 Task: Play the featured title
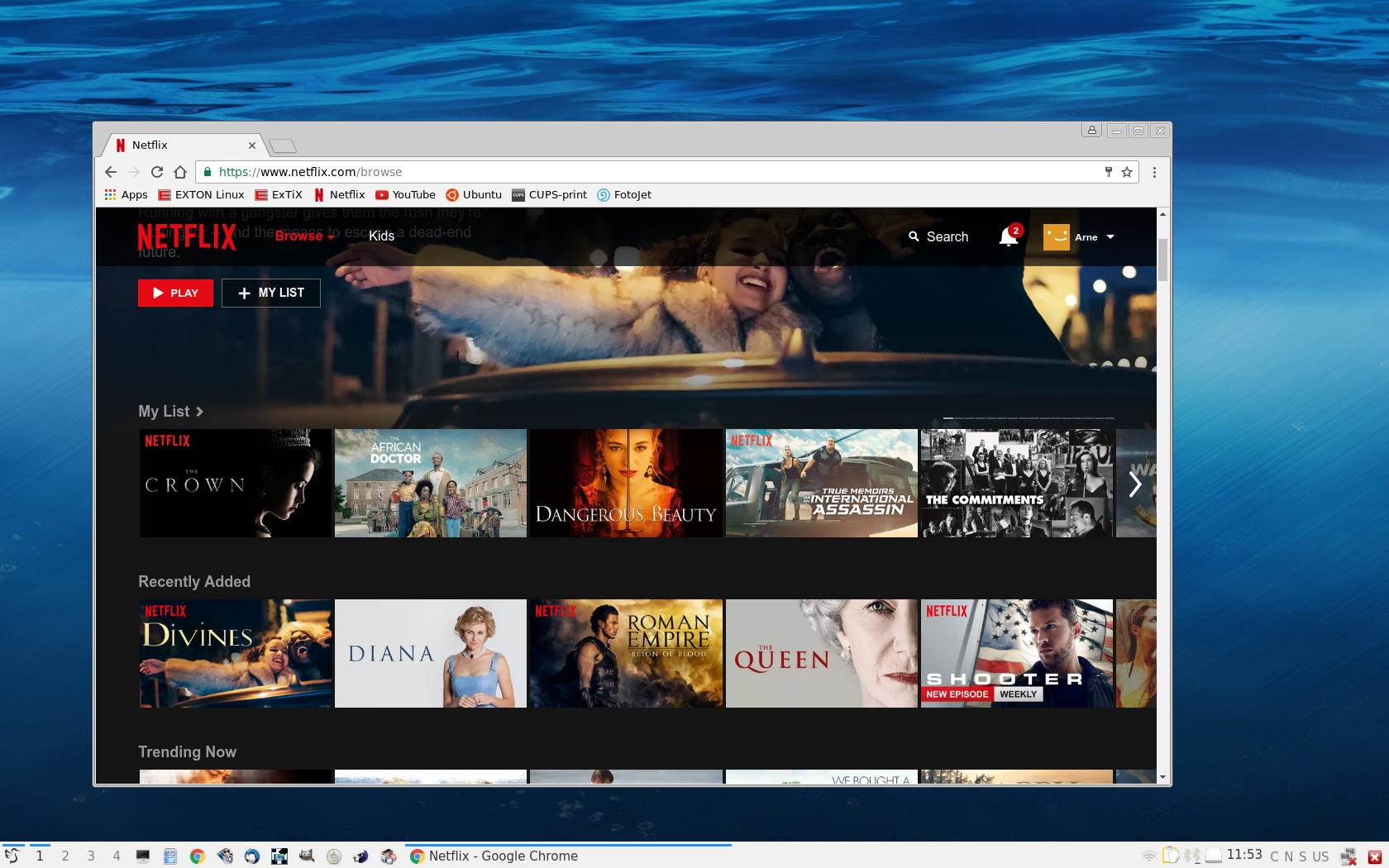(175, 293)
